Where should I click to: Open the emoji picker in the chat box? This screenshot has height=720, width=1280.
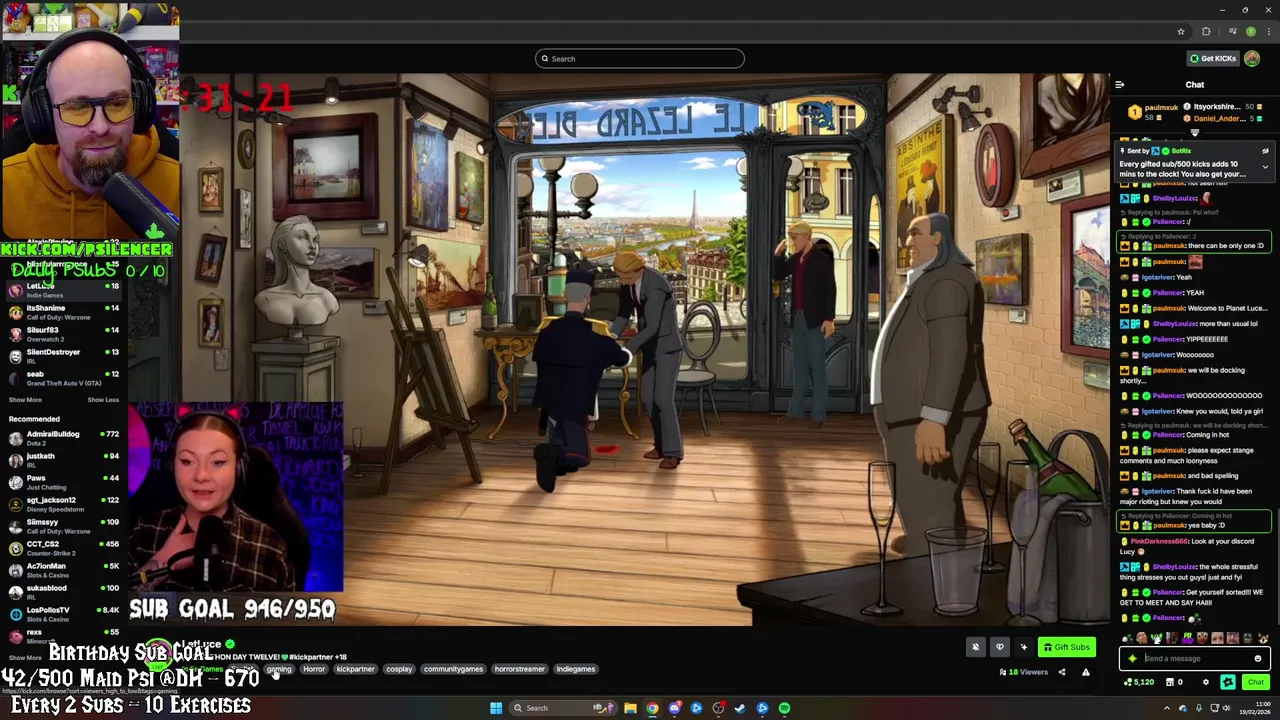tap(1258, 658)
